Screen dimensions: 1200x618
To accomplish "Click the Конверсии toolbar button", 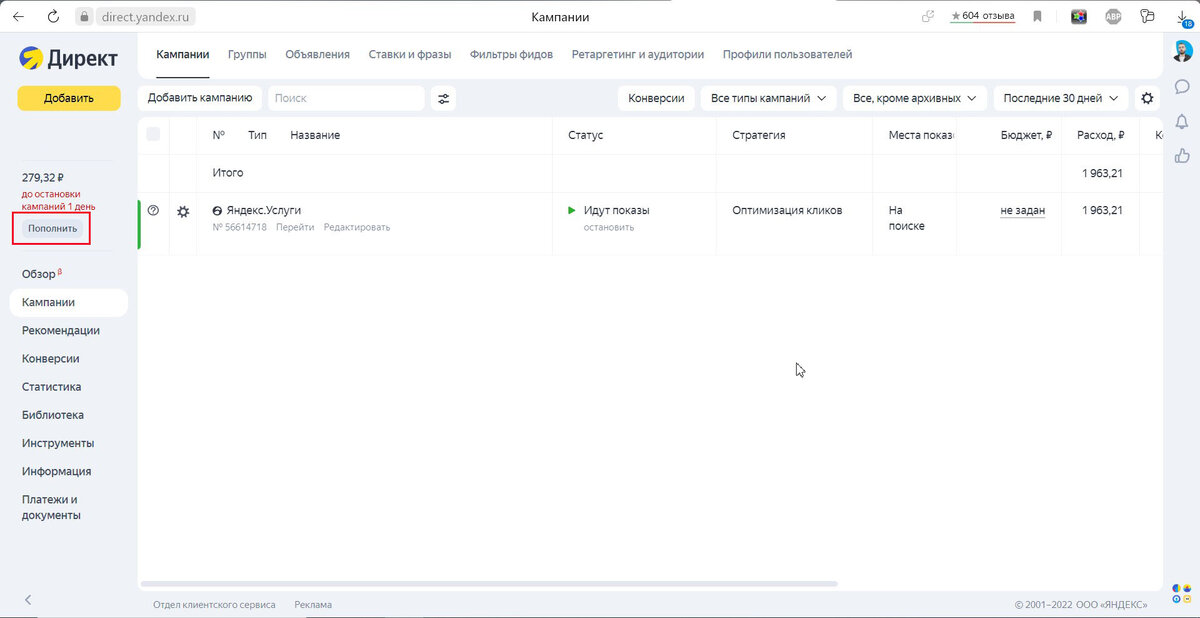I will coord(657,98).
